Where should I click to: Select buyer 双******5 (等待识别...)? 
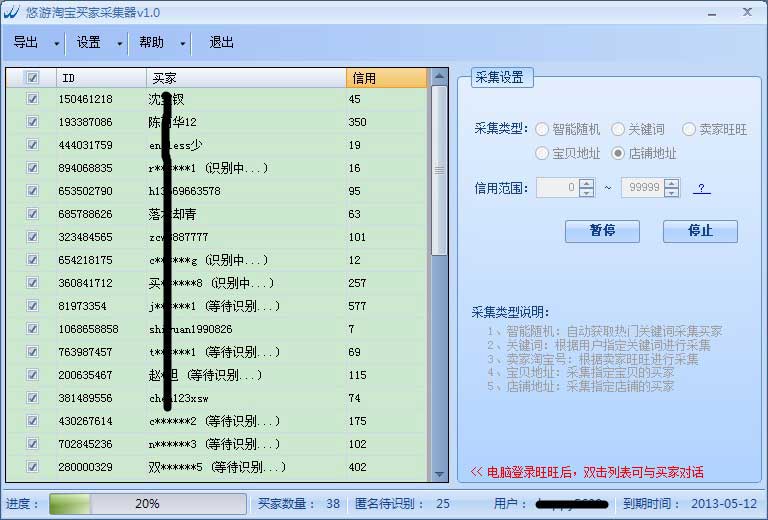(217, 467)
